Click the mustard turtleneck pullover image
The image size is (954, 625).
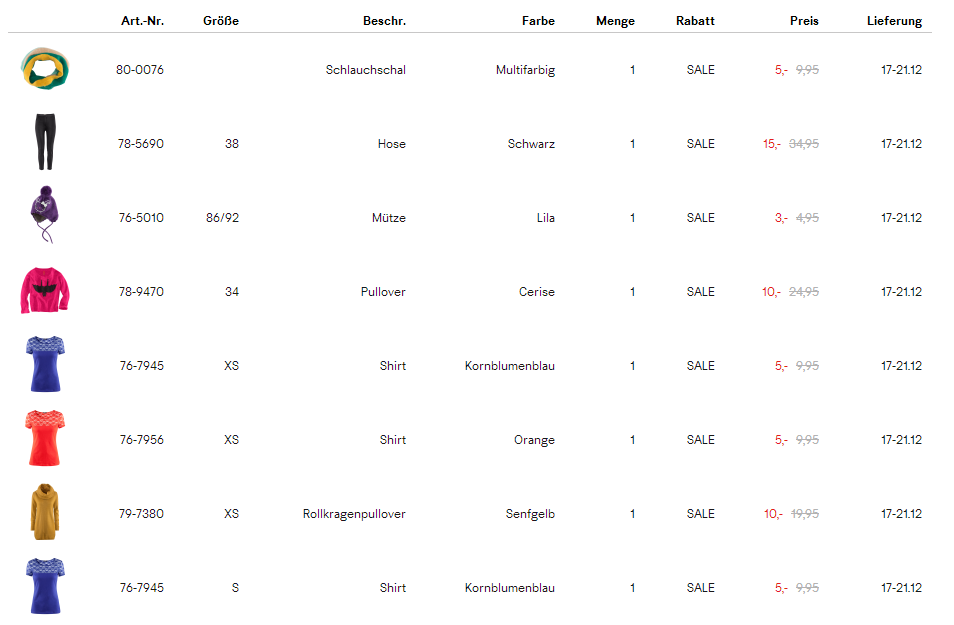click(x=45, y=513)
